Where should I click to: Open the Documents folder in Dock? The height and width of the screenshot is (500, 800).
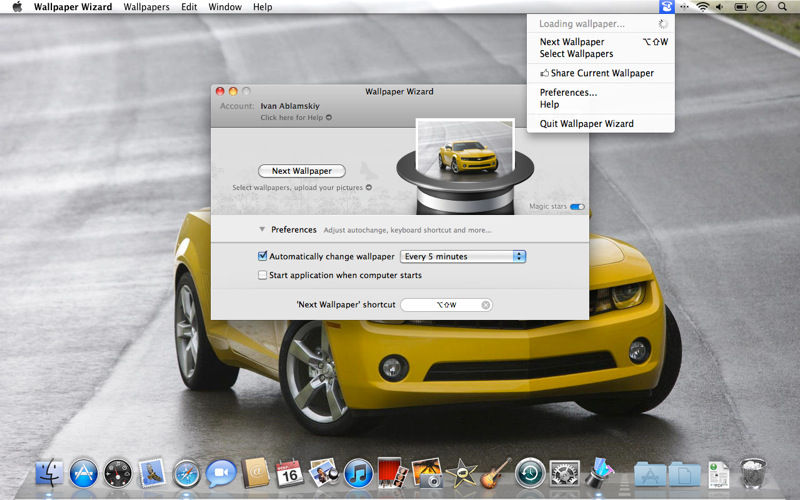tap(684, 474)
